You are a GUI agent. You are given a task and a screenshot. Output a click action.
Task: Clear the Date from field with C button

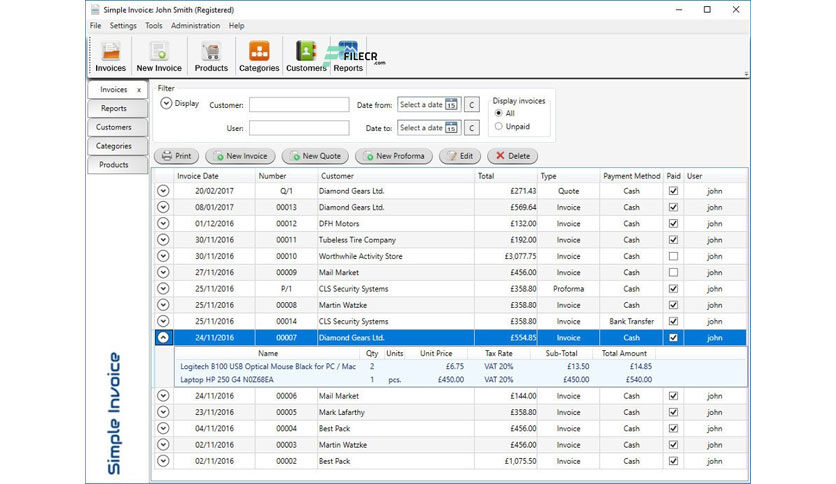point(471,105)
